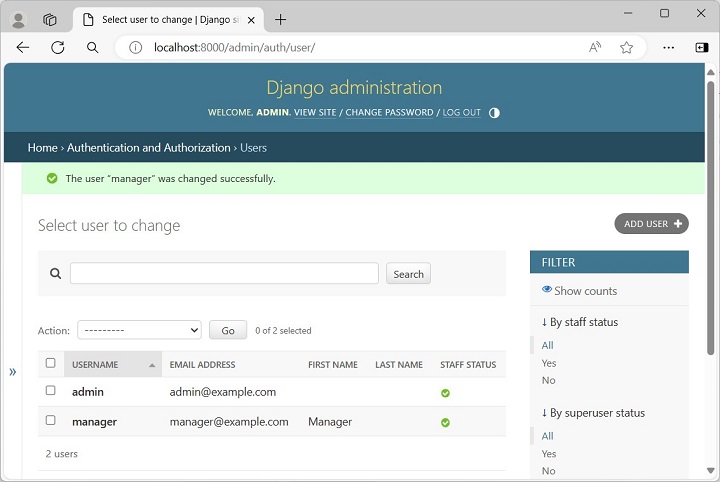Open tab actions workspace icon

50,20
